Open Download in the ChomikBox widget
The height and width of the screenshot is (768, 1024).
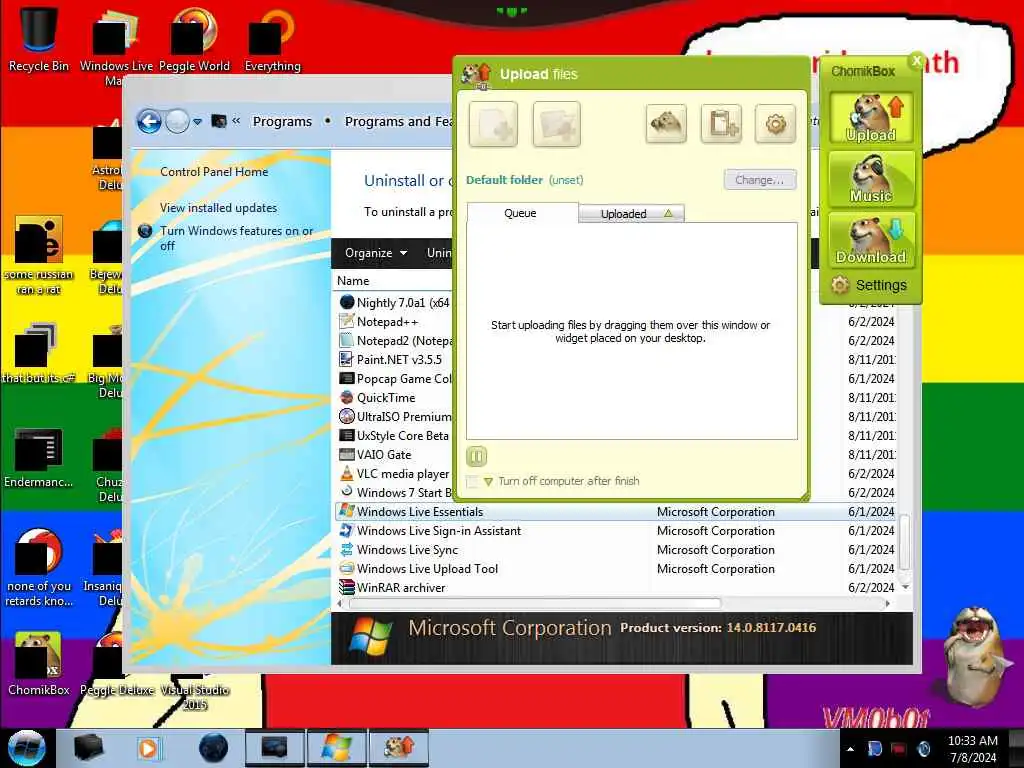click(871, 240)
